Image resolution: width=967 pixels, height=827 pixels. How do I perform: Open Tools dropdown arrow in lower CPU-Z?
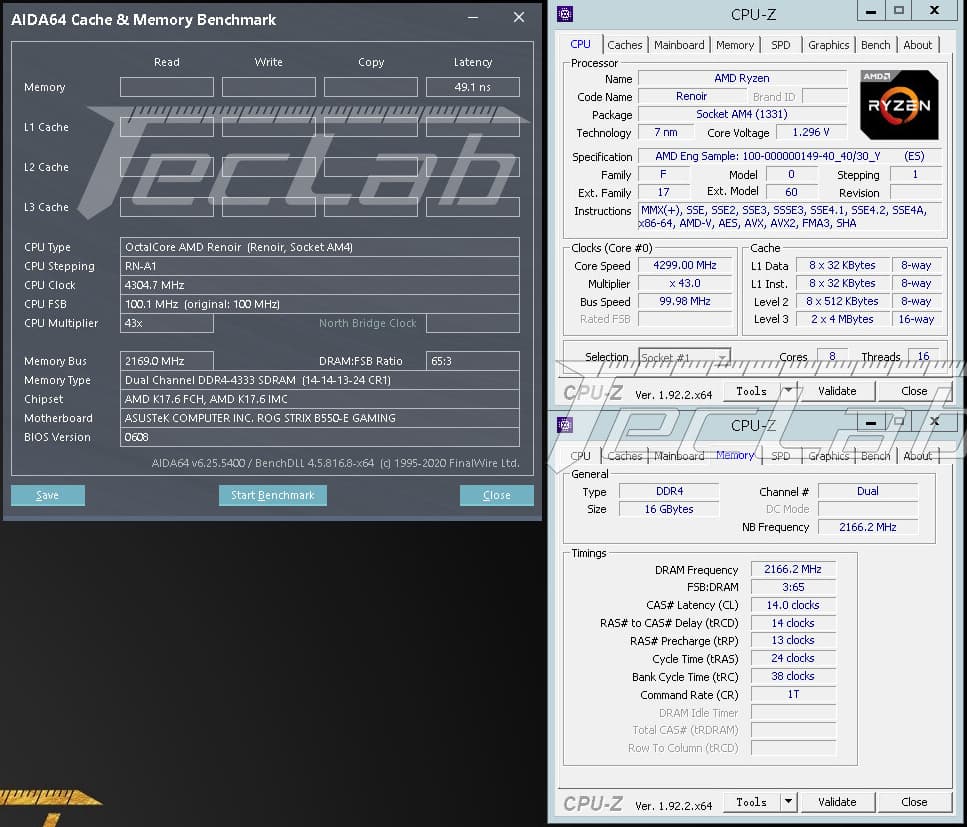pyautogui.click(x=788, y=802)
